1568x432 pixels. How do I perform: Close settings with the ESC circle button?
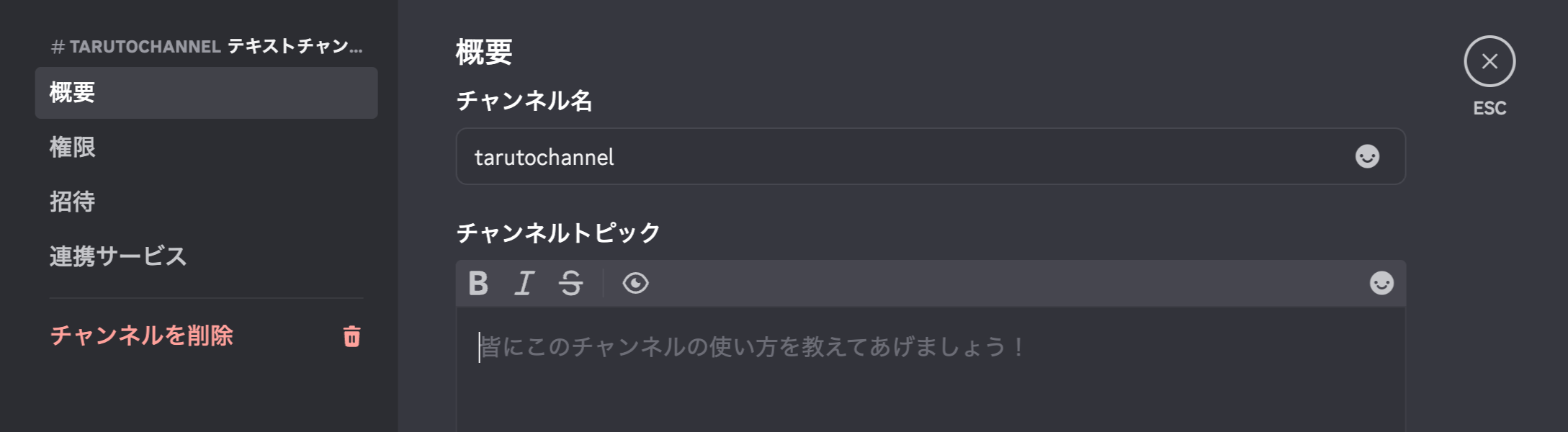tap(1490, 63)
